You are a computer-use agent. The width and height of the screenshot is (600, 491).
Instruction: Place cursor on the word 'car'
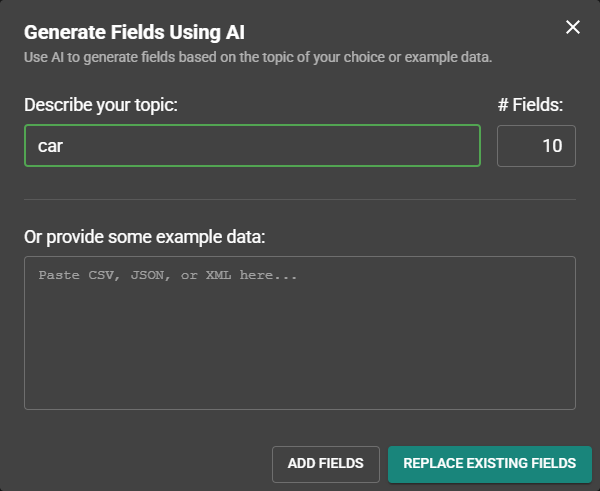(50, 146)
